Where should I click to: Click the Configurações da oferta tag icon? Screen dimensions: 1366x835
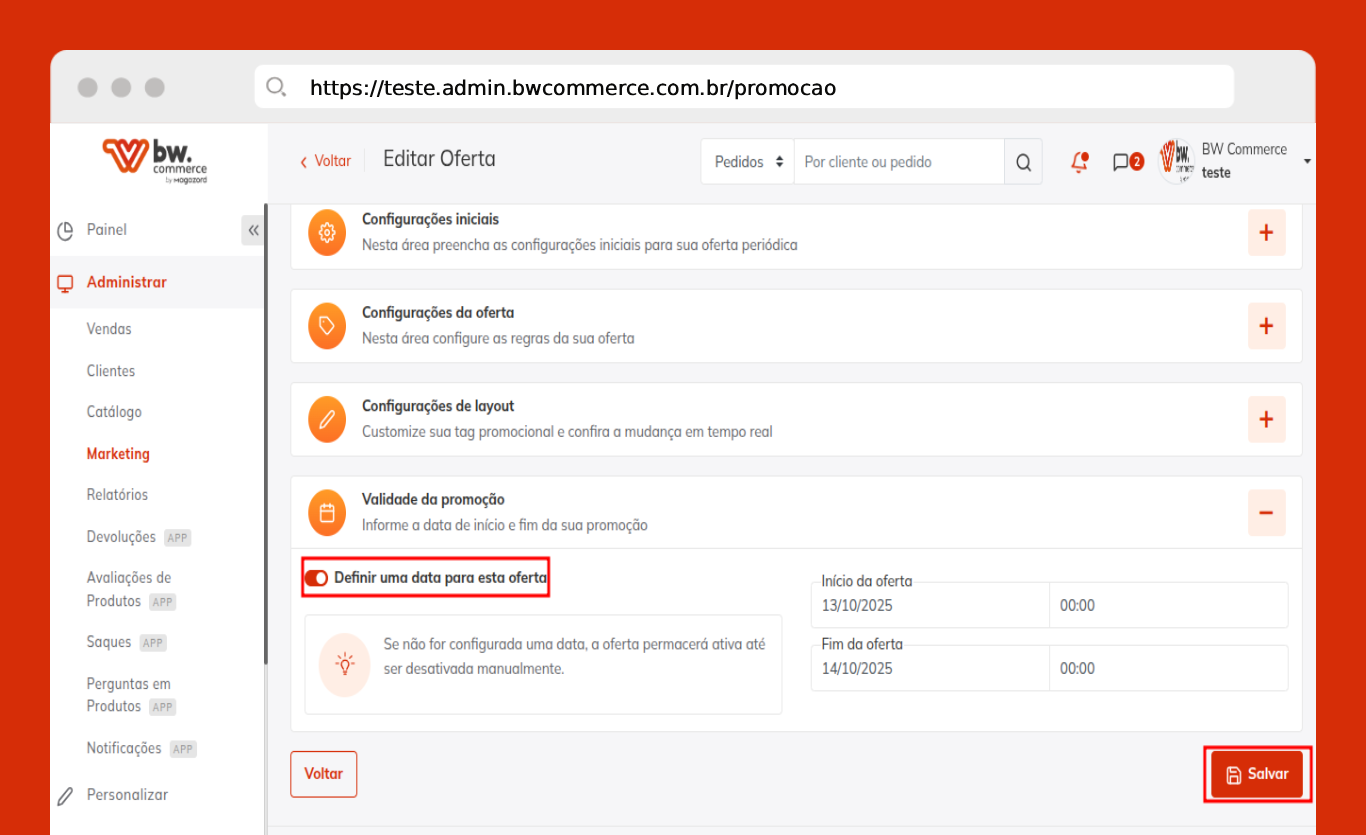pyautogui.click(x=326, y=326)
